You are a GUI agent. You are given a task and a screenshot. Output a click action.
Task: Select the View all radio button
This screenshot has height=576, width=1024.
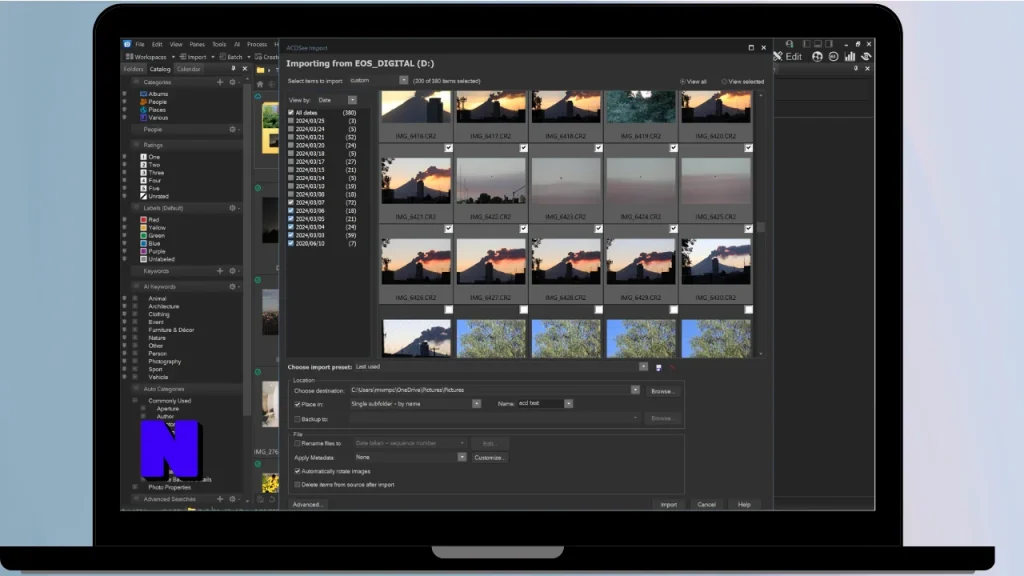click(682, 82)
